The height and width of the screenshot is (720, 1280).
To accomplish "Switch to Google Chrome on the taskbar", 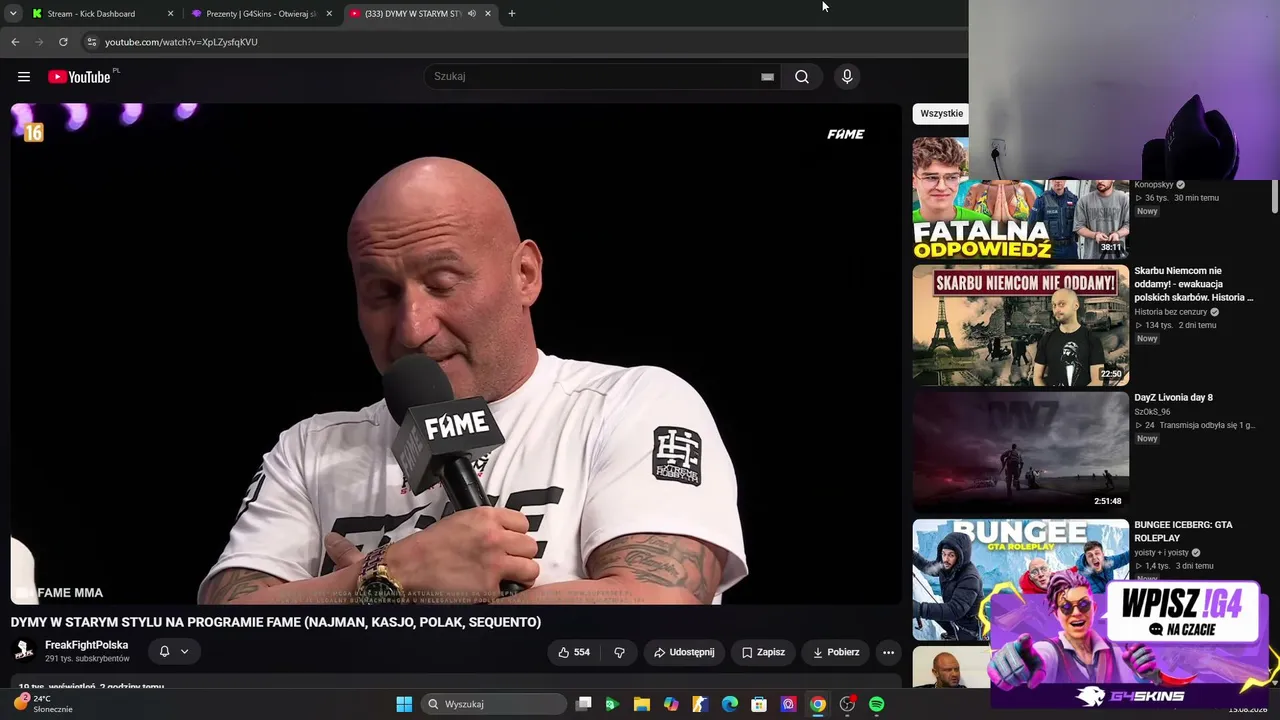I will point(818,704).
